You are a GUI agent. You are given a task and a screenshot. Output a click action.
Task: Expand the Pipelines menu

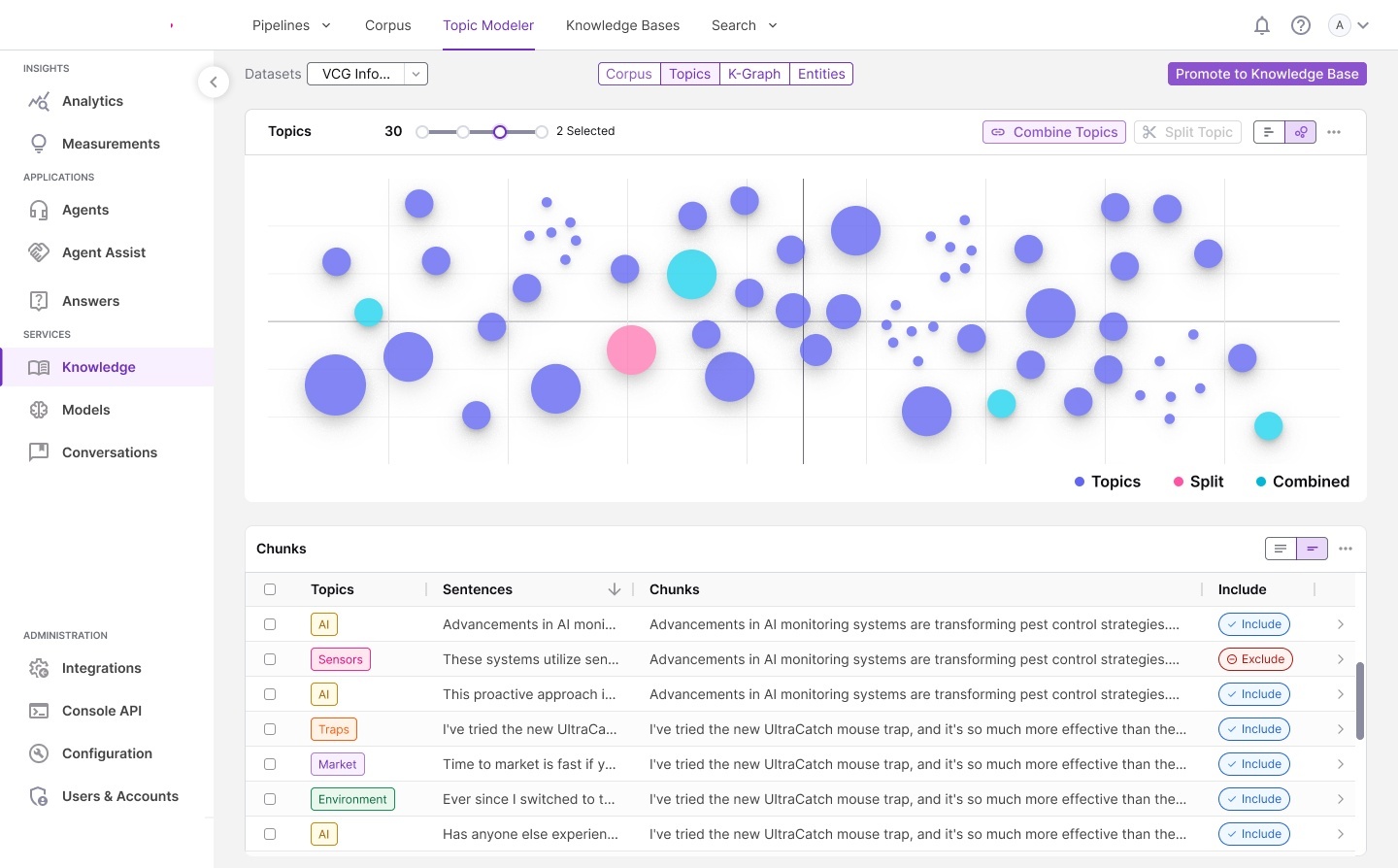tap(291, 25)
